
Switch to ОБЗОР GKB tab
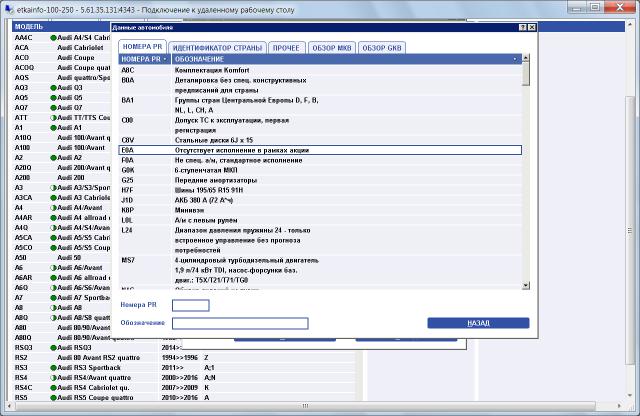pyautogui.click(x=382, y=48)
